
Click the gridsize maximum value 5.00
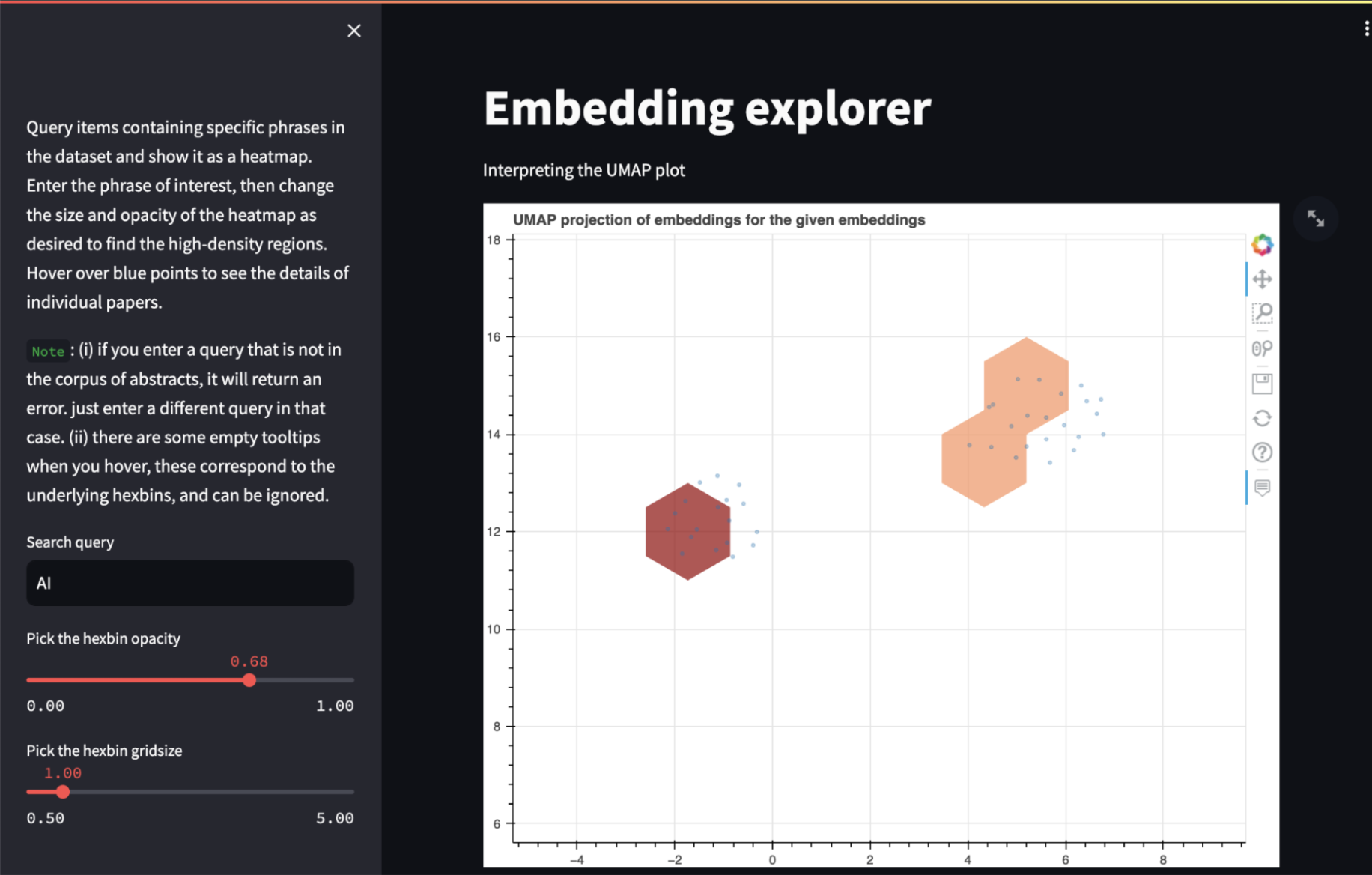tap(335, 818)
